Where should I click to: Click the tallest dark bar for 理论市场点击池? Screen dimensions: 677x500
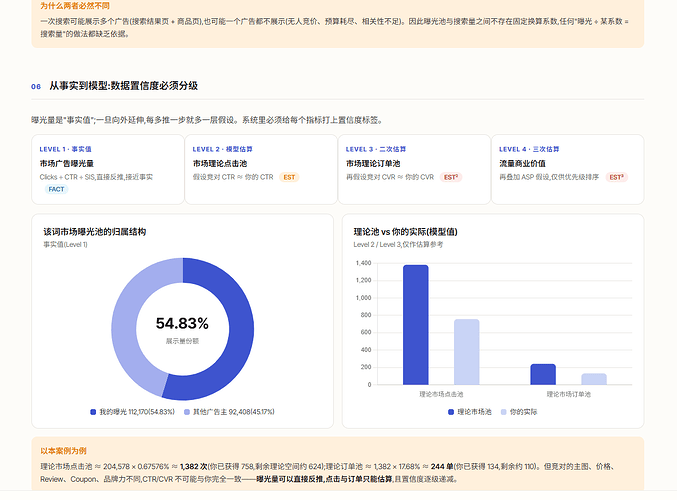pos(416,325)
